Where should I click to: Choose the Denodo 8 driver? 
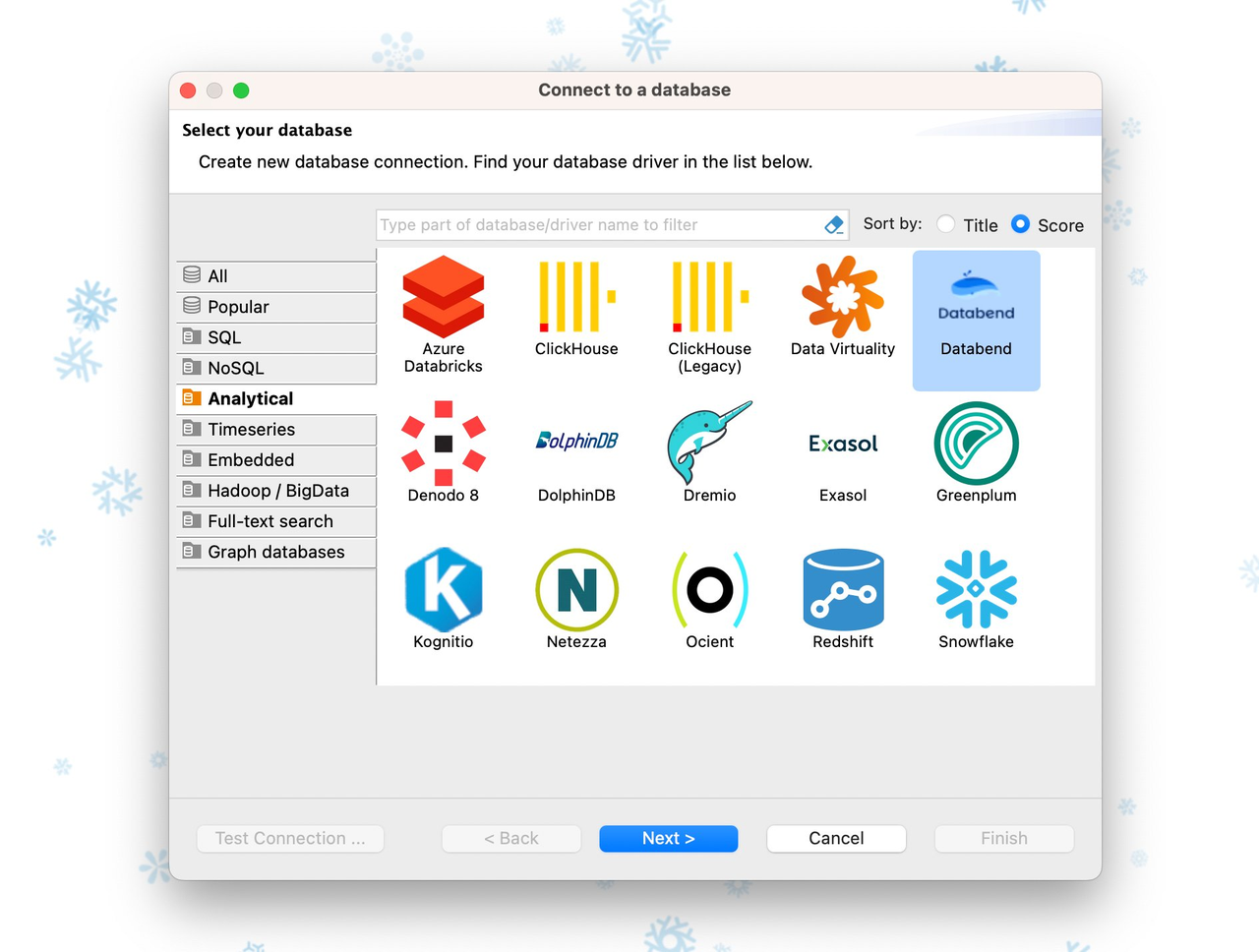coord(444,444)
